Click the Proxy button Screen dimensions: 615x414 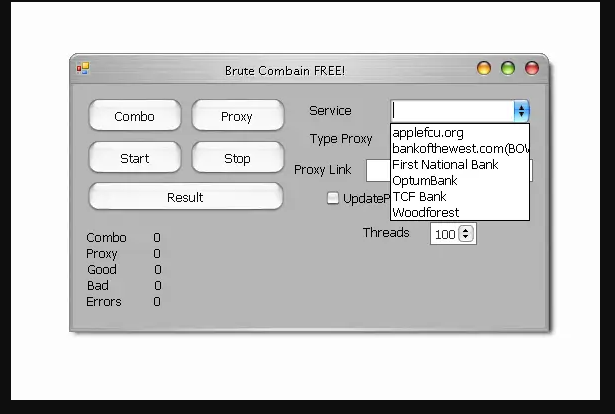(238, 116)
